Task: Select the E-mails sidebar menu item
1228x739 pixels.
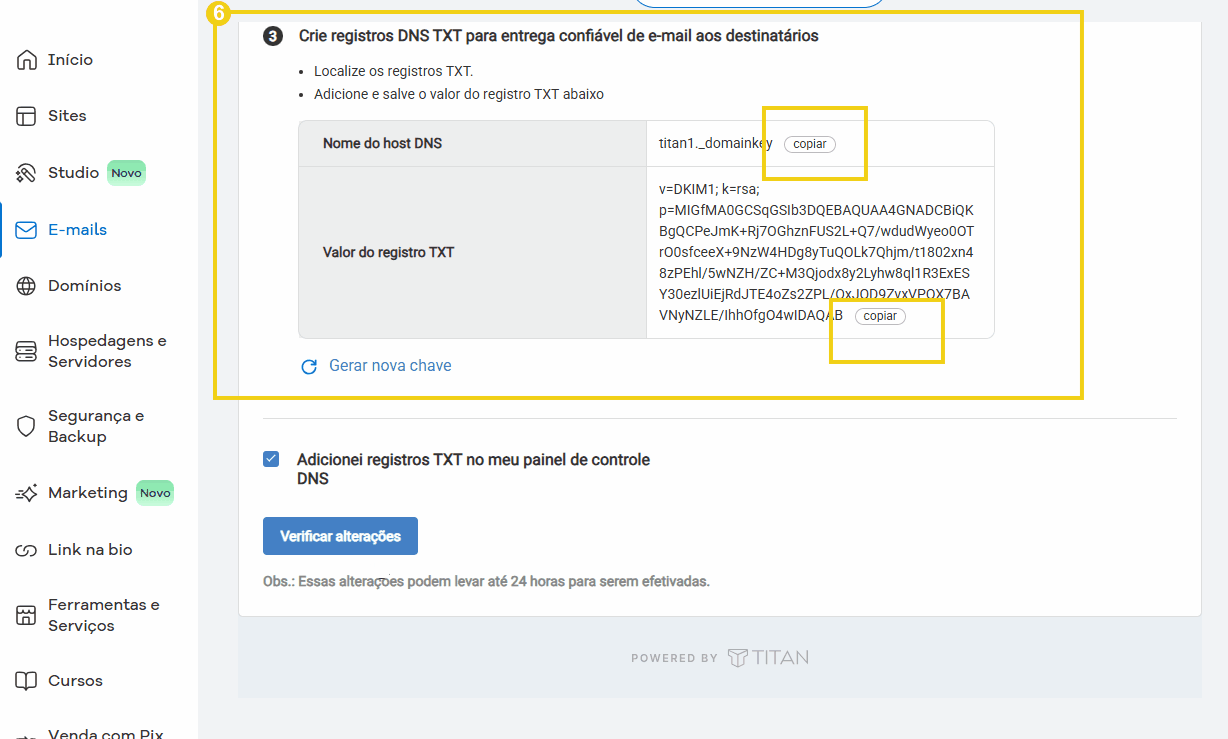Action: point(78,229)
